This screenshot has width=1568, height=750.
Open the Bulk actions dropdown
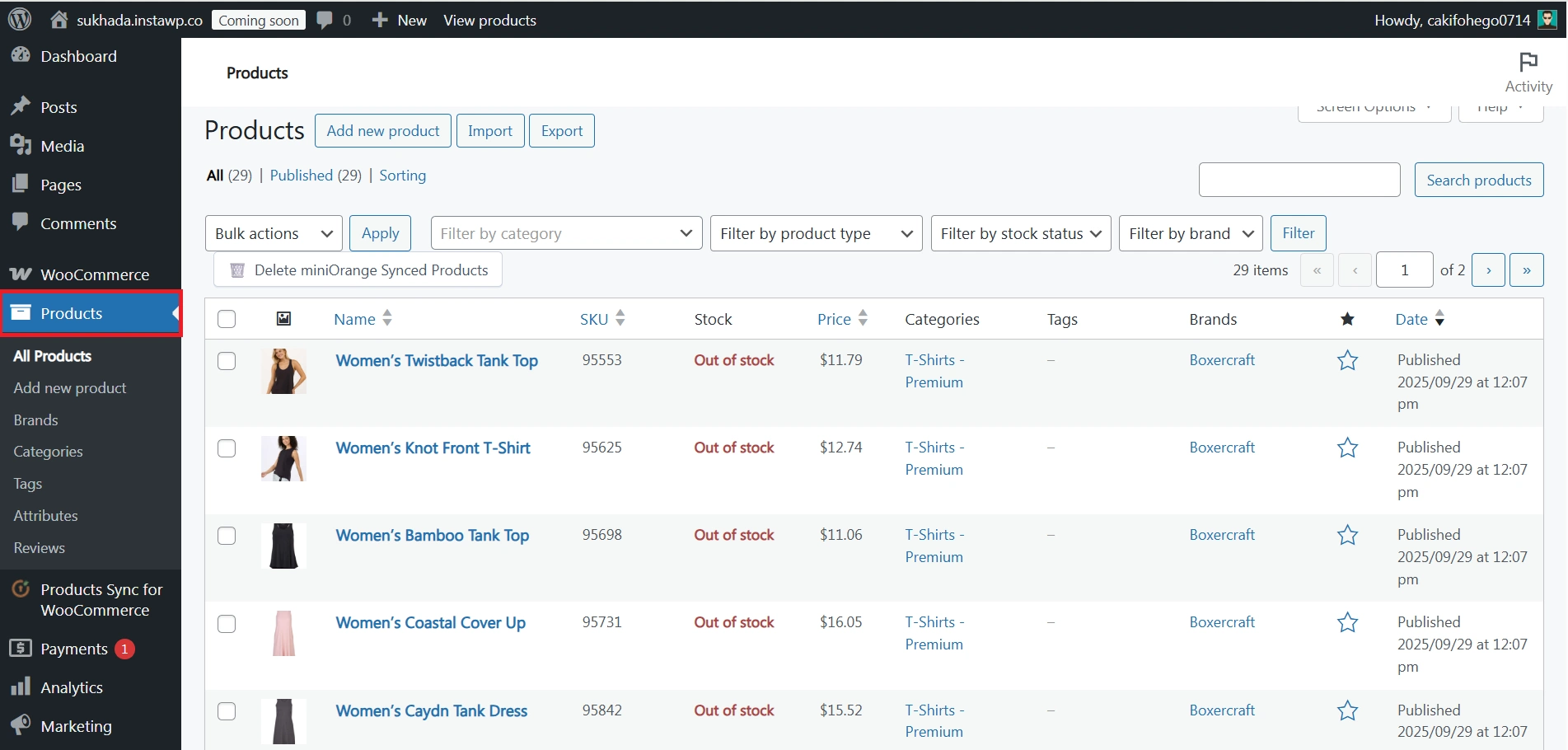(x=273, y=233)
